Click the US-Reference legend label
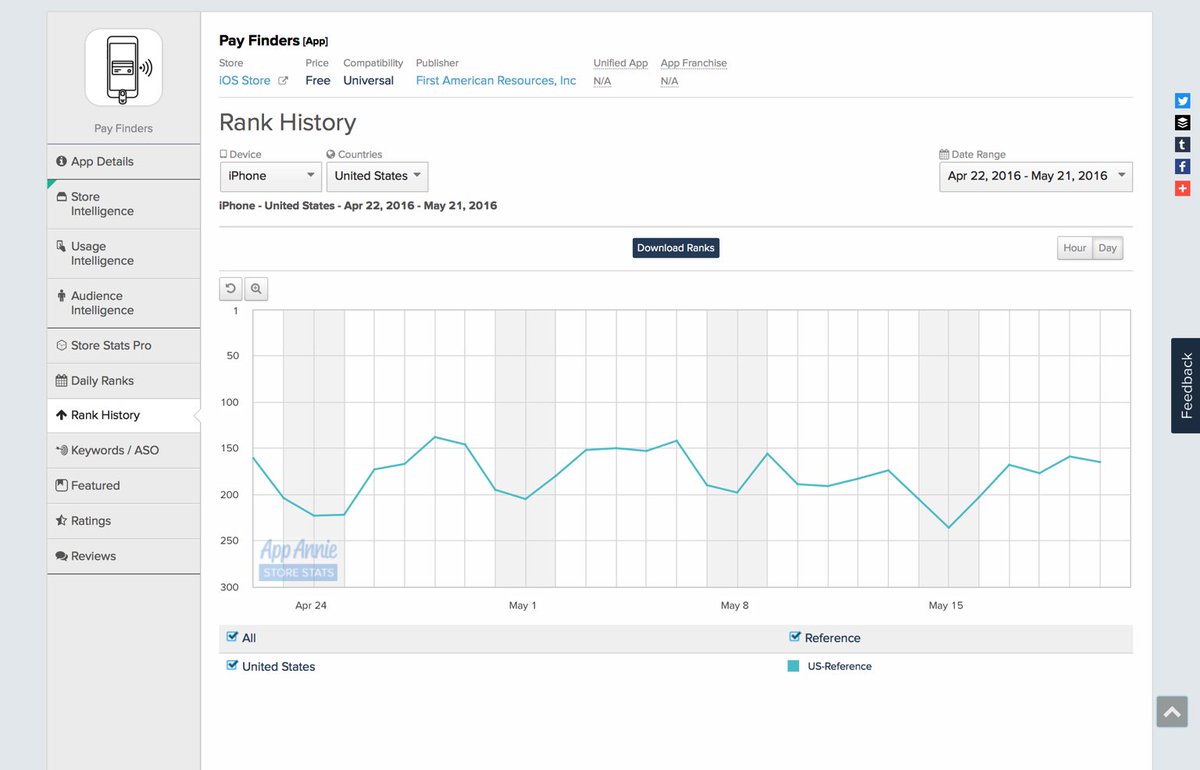The image size is (1200, 770). [840, 666]
